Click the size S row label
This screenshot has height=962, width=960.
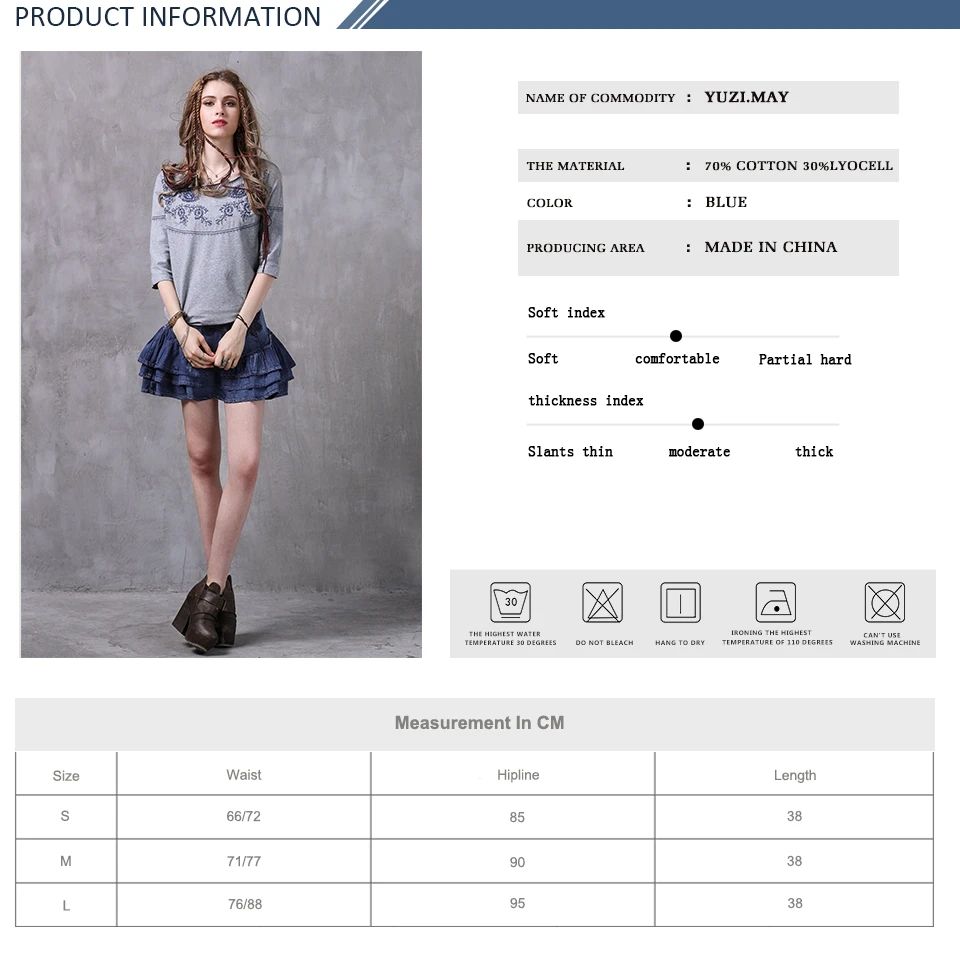click(x=65, y=816)
